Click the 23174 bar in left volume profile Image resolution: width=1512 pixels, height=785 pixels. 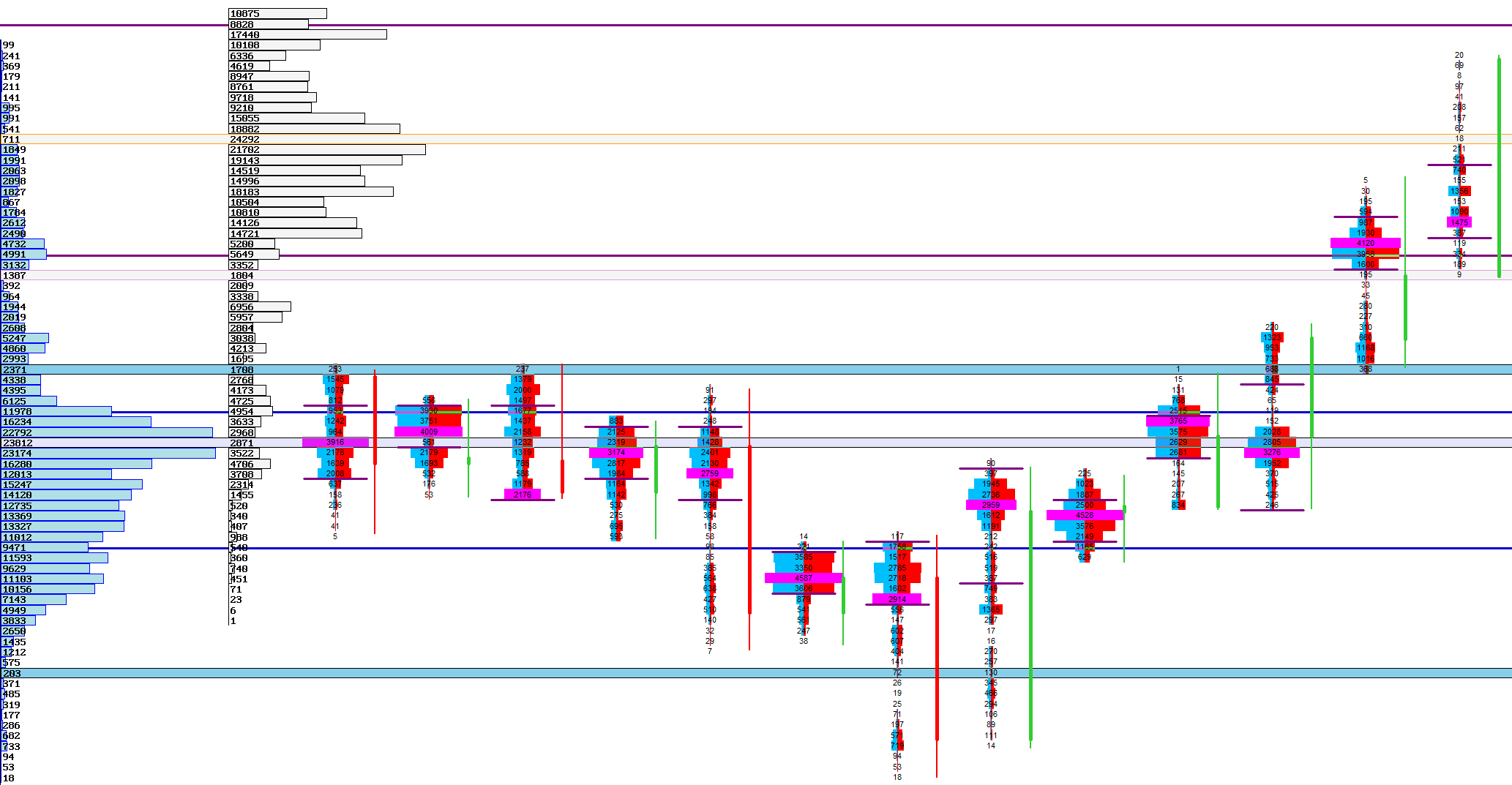coord(108,454)
